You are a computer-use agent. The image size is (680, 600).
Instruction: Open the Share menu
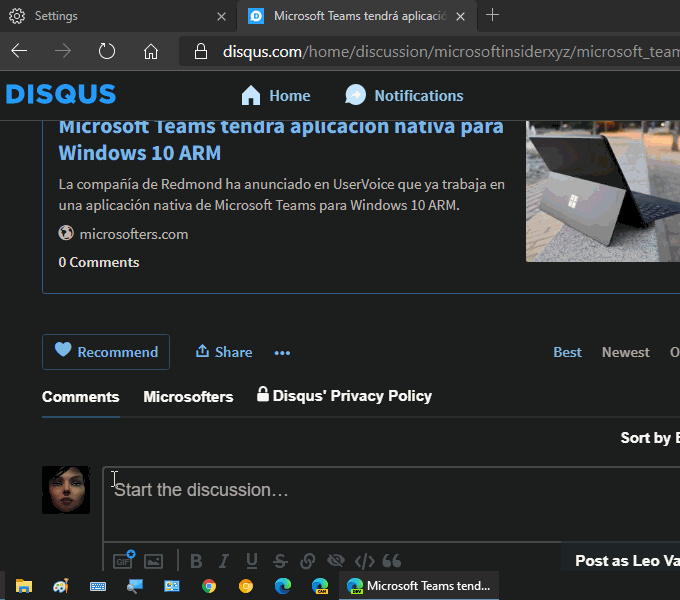[x=224, y=352]
